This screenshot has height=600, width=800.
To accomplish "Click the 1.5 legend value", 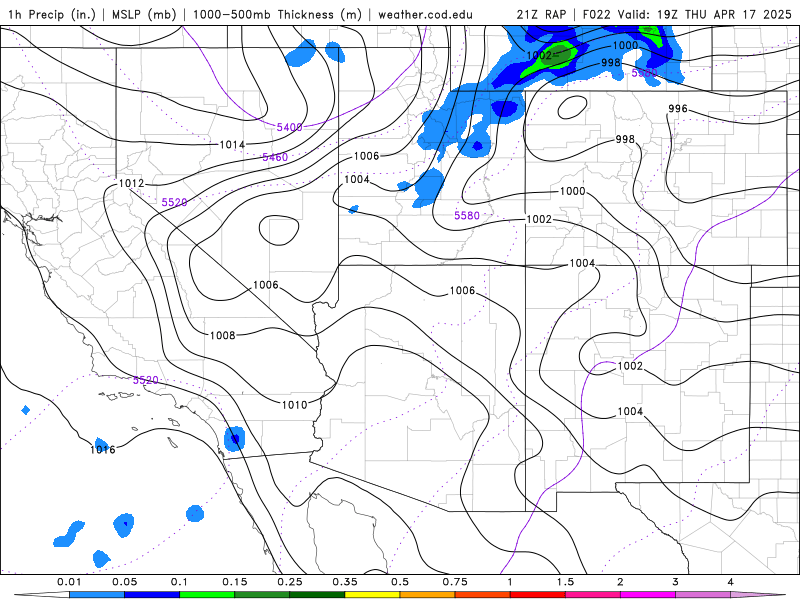I will point(565,582).
